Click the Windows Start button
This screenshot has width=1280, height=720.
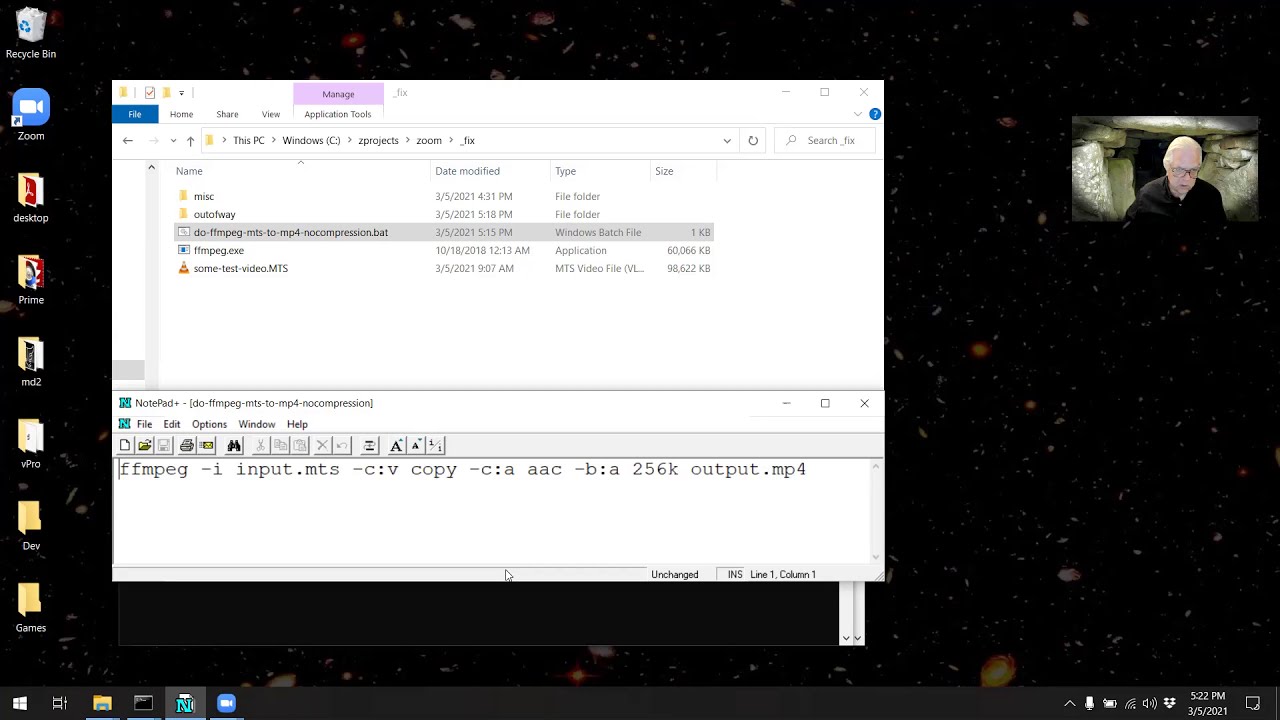(x=19, y=703)
